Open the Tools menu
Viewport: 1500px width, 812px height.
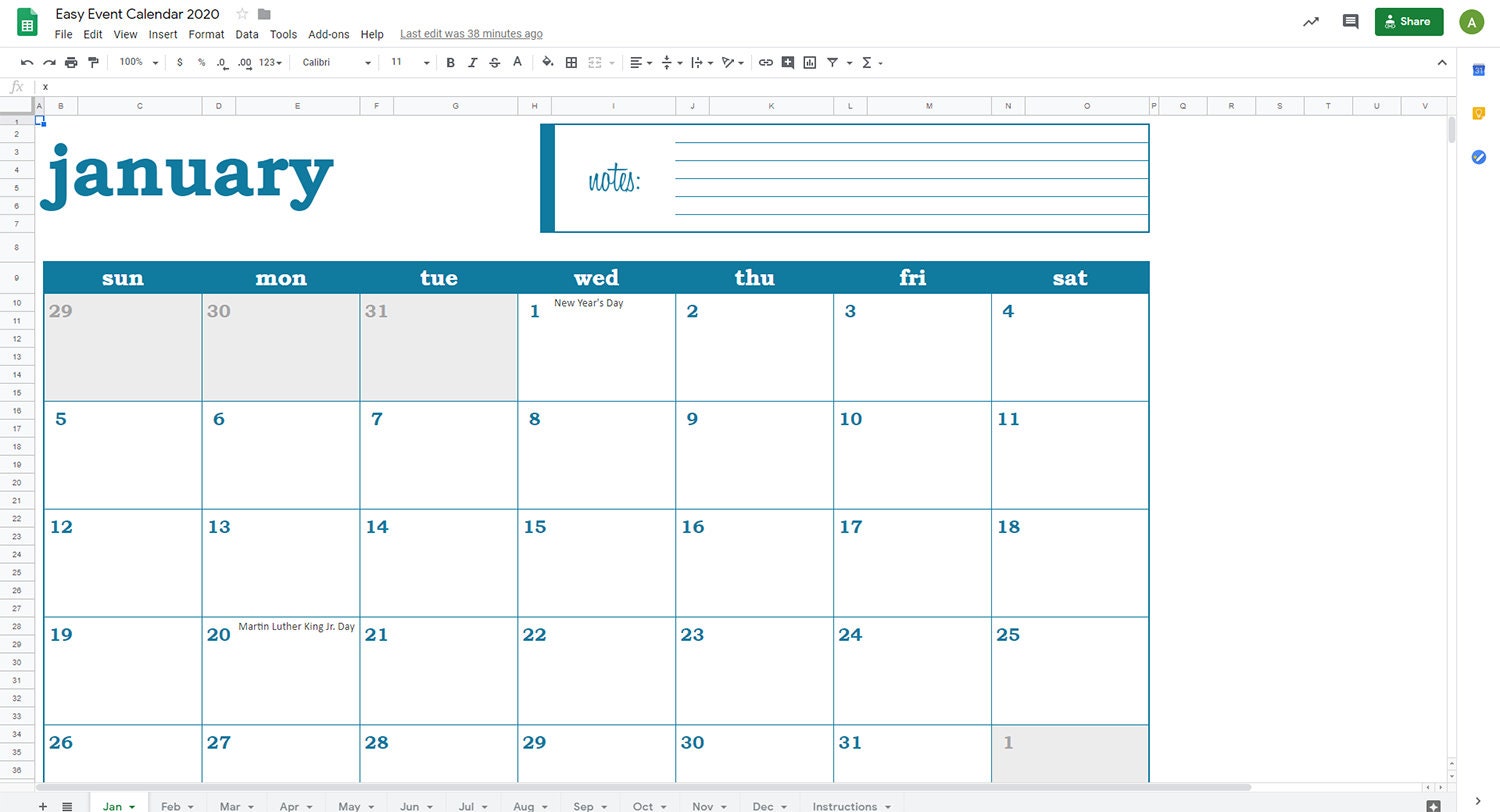[283, 34]
